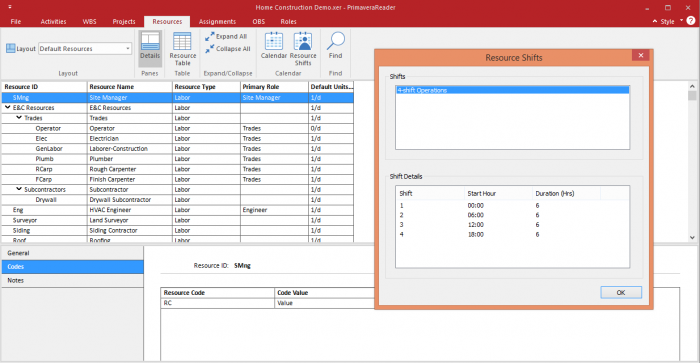The height and width of the screenshot is (363, 700).
Task: Select the SMng resource row
Action: coord(178,97)
